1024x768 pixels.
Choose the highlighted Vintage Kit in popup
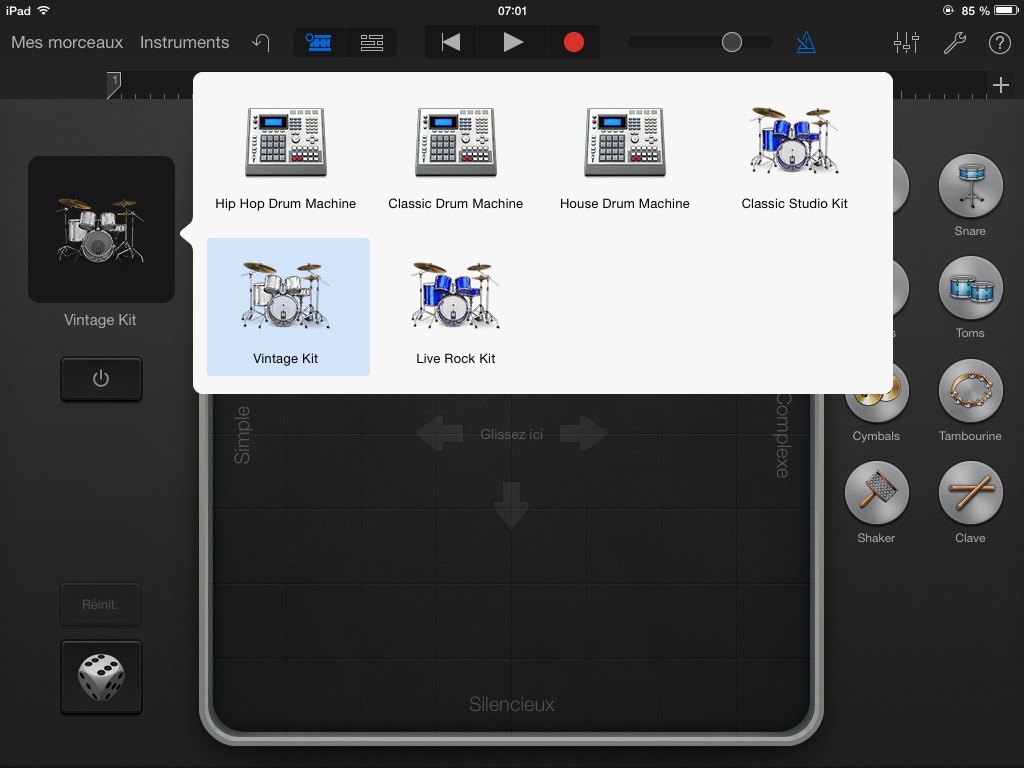coord(288,307)
